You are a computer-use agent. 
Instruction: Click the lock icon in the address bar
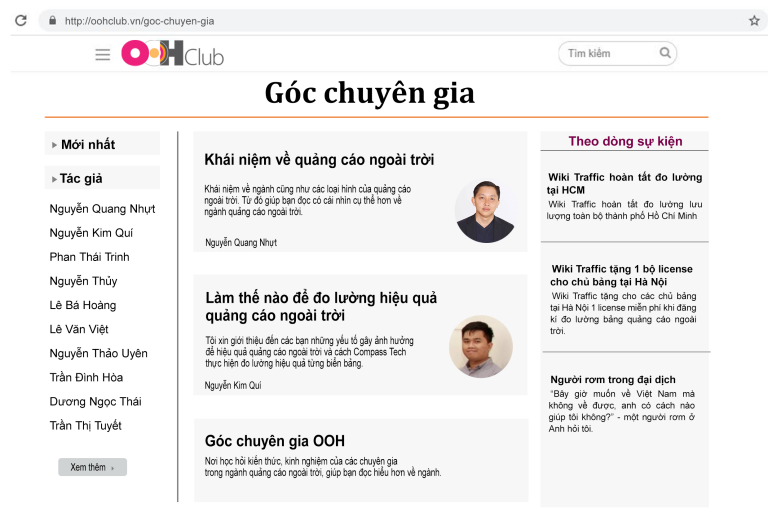(x=51, y=20)
